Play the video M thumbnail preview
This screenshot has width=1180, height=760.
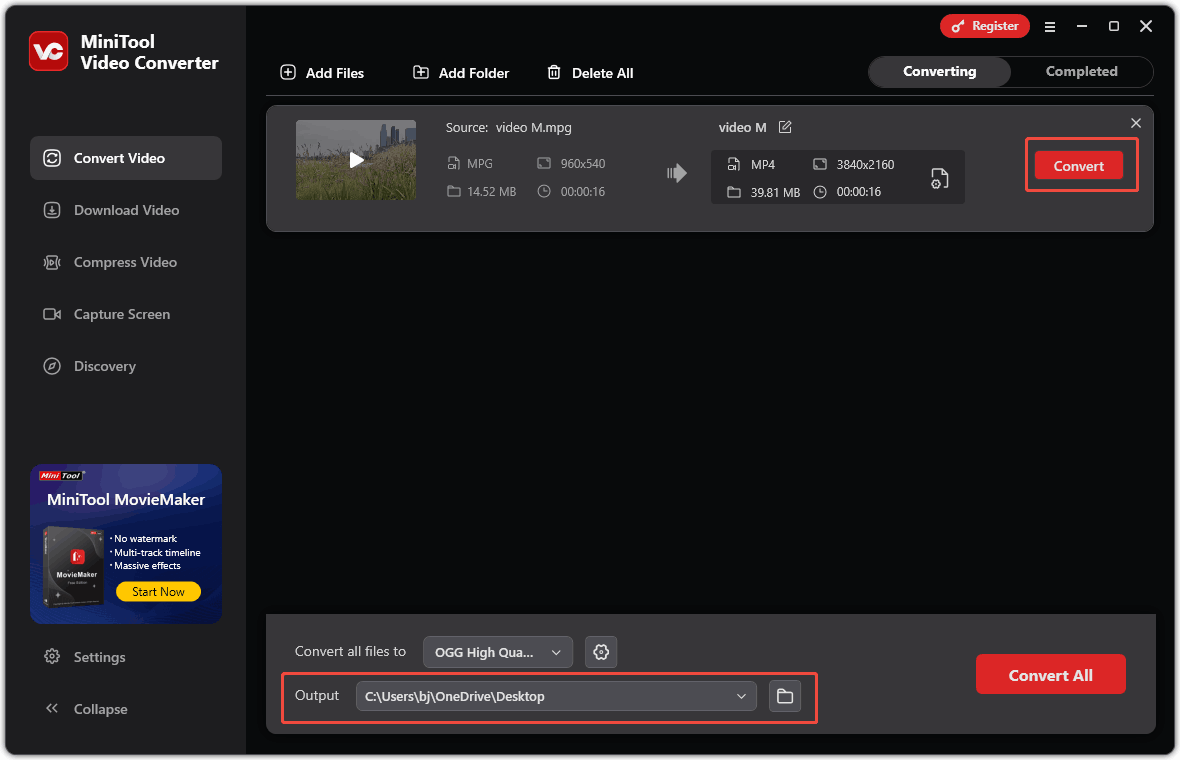coord(356,160)
